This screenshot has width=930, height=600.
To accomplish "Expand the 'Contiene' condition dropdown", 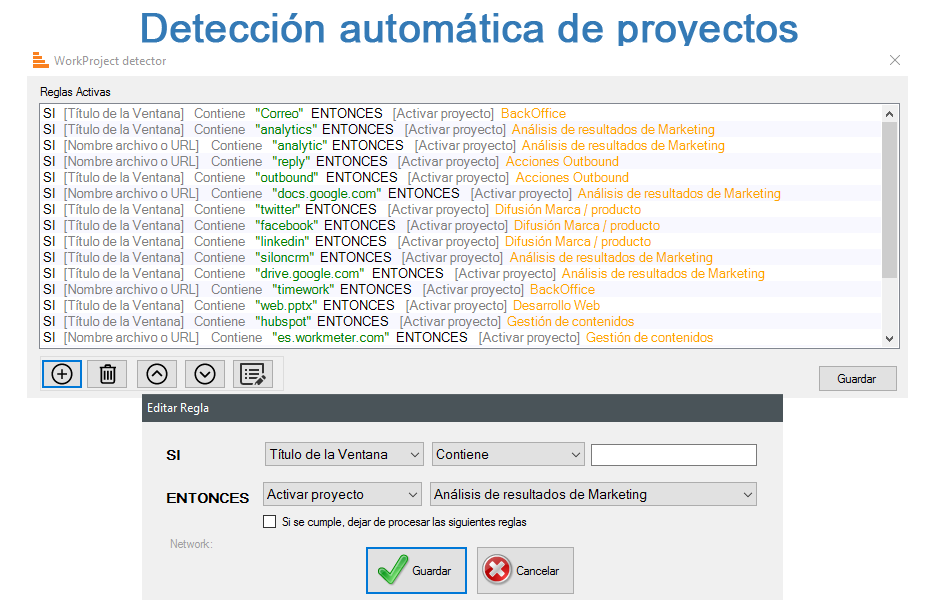I will point(508,455).
